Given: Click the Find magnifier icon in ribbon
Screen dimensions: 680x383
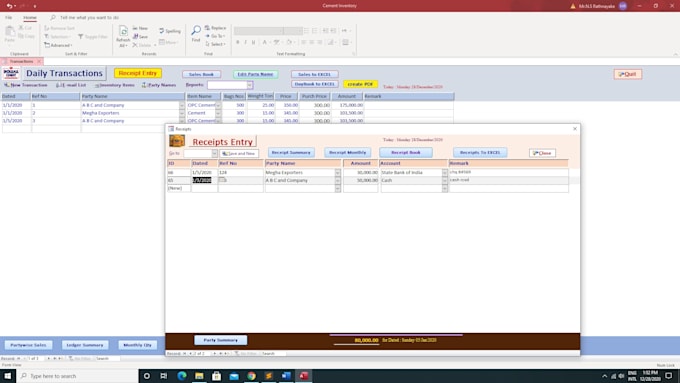Looking at the screenshot, I should pos(196,30).
